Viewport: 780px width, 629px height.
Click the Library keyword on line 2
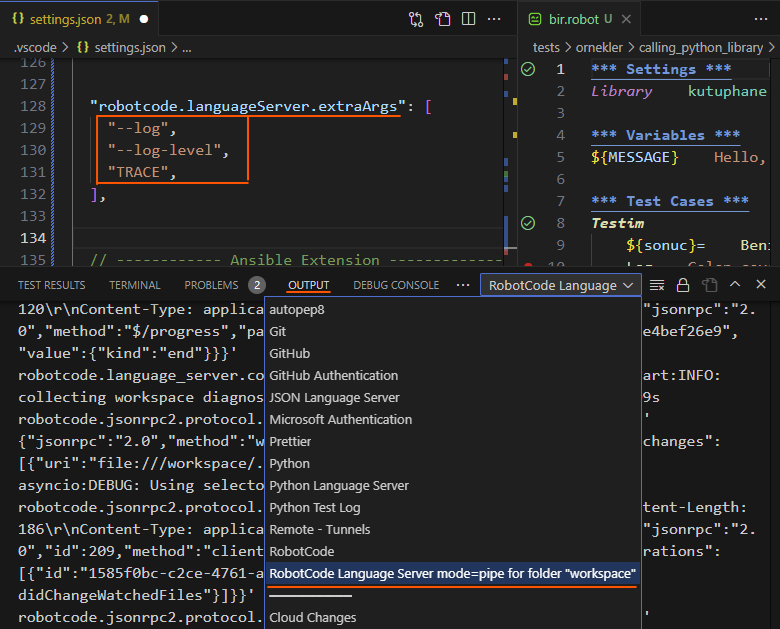tap(621, 91)
